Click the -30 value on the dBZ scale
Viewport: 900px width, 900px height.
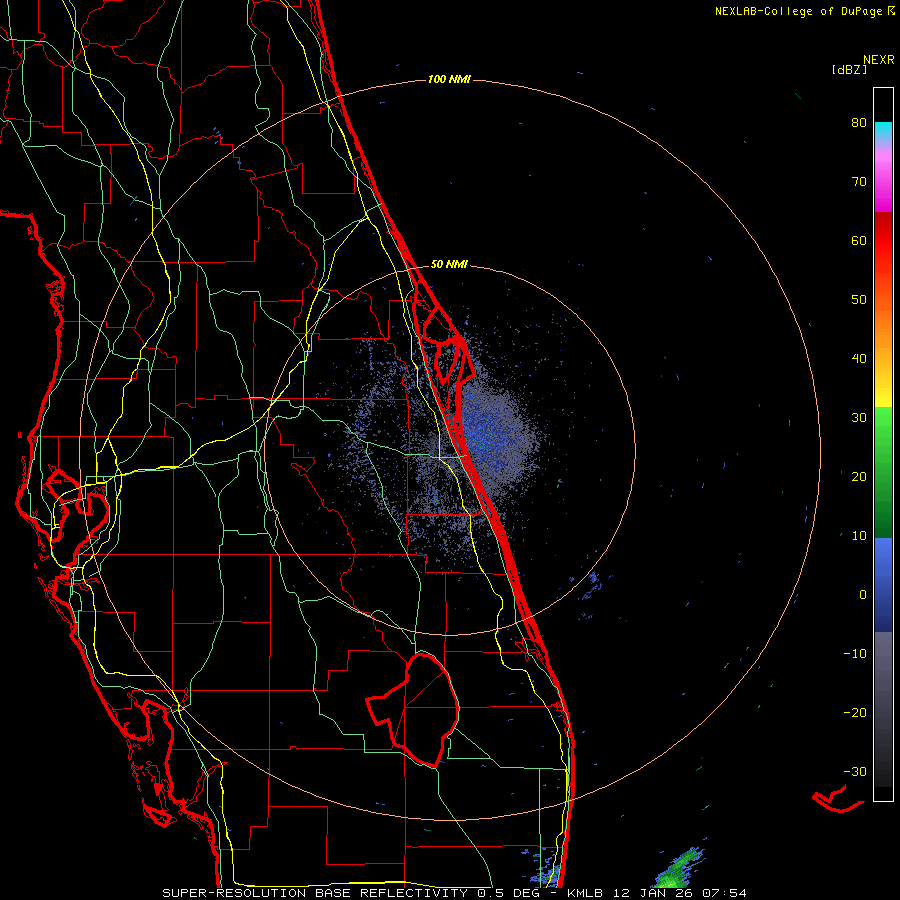pyautogui.click(x=855, y=771)
